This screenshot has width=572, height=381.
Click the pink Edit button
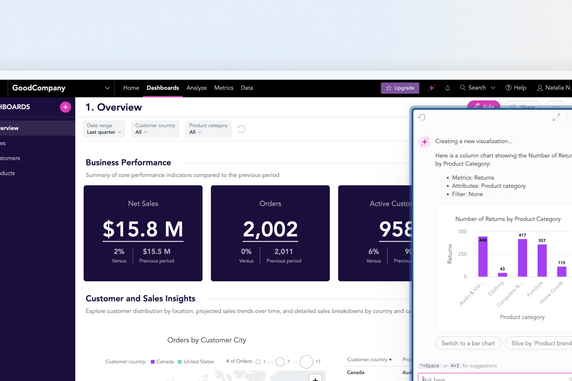[484, 105]
